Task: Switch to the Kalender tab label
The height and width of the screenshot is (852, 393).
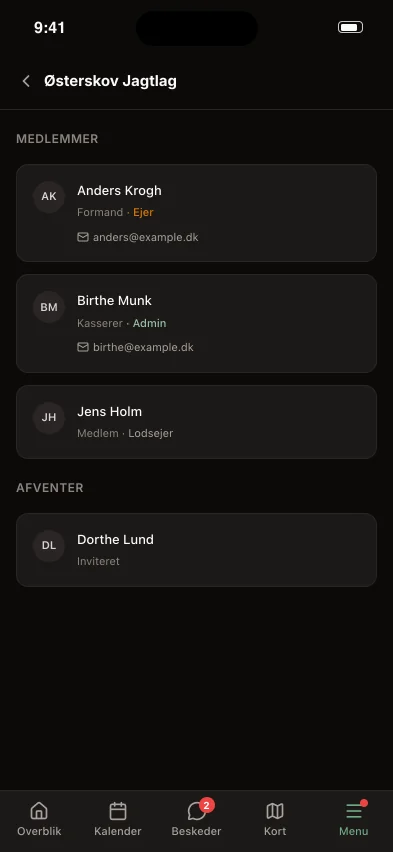Action: tap(118, 831)
